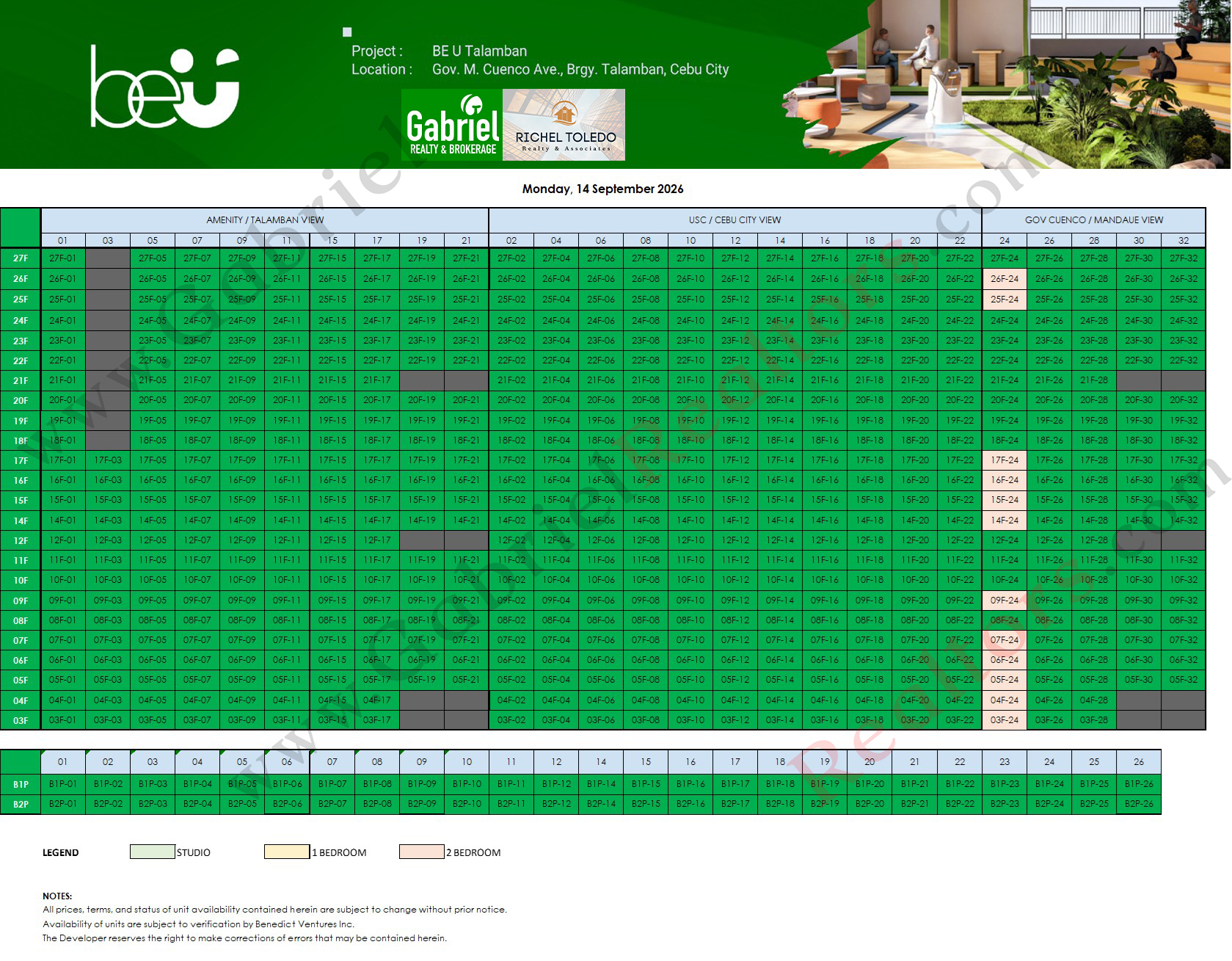Screen dimensions: 1232x961
Task: Select the Amenity / Talamban View header
Action: [x=265, y=220]
